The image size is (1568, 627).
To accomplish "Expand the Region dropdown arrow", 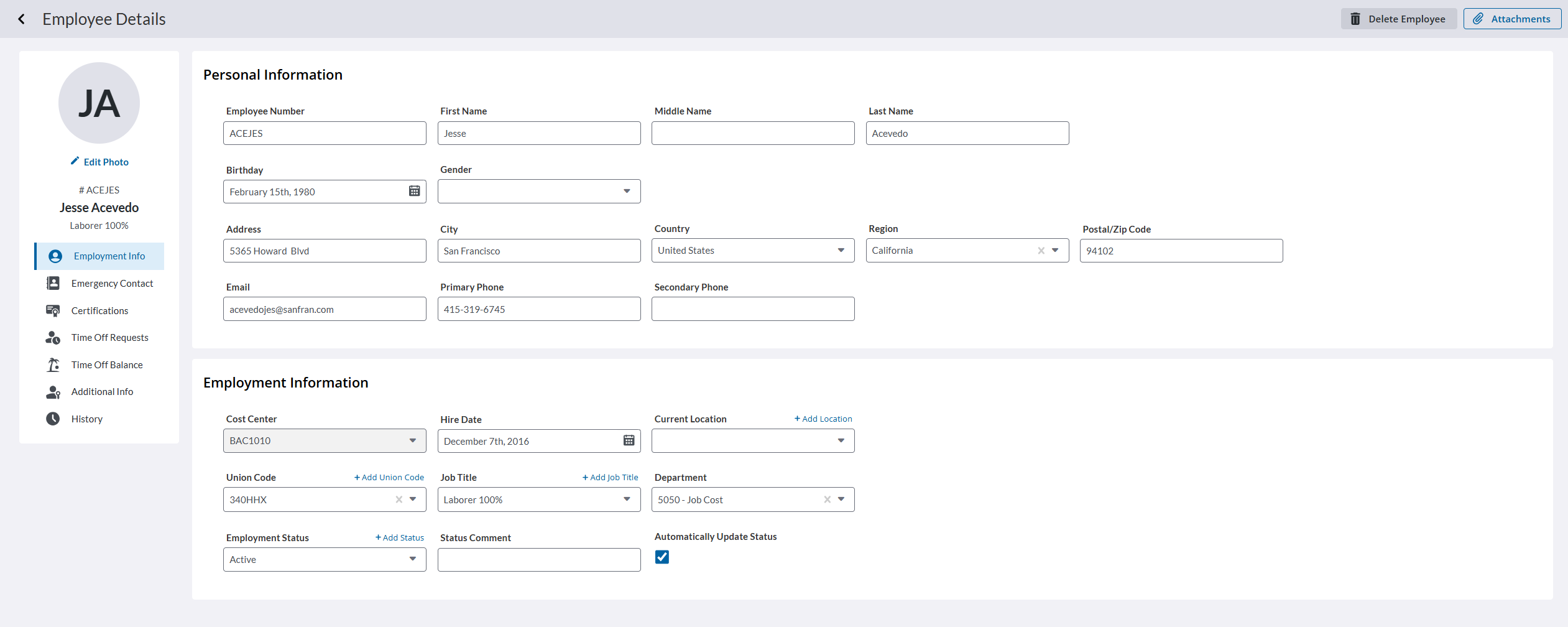I will click(1055, 251).
